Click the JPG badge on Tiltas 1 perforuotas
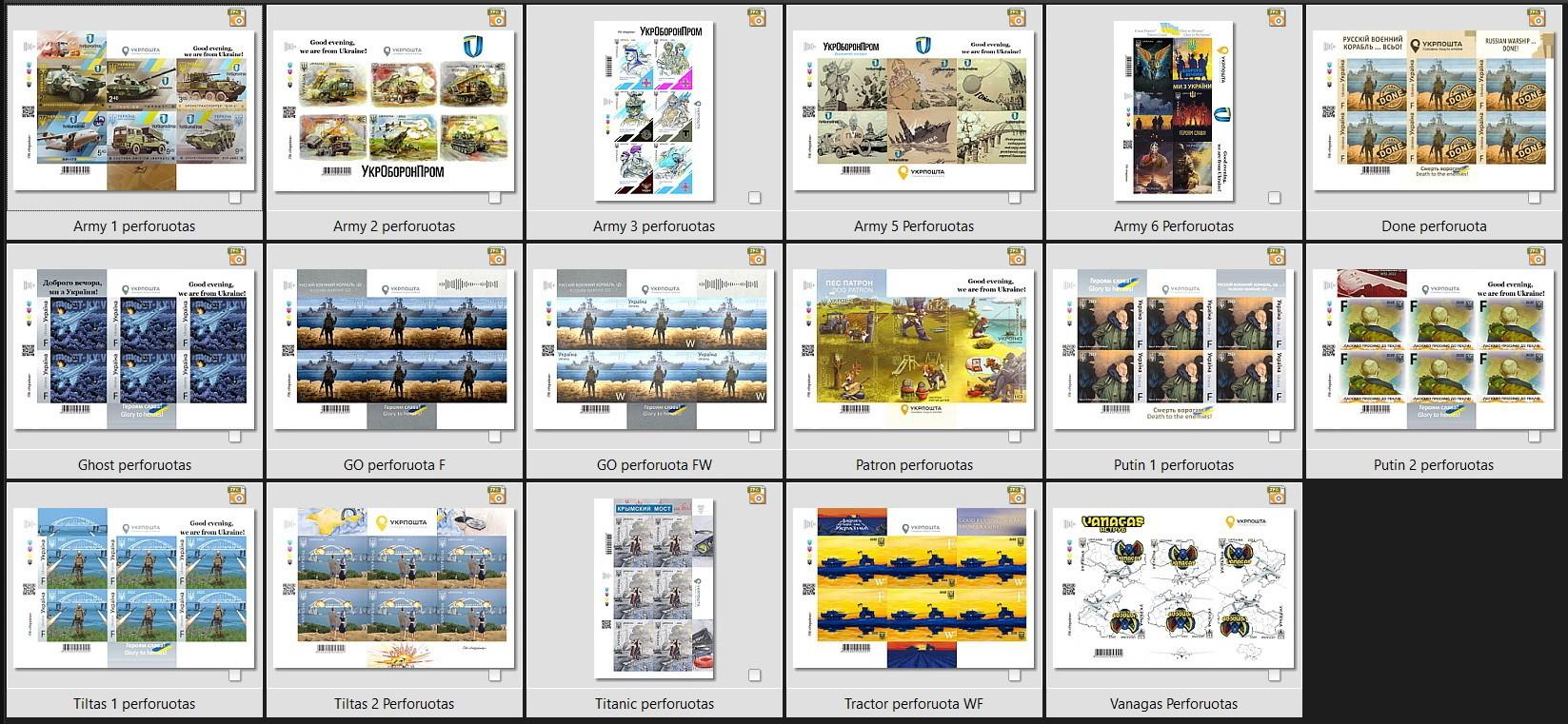This screenshot has height=724, width=1568. (237, 495)
